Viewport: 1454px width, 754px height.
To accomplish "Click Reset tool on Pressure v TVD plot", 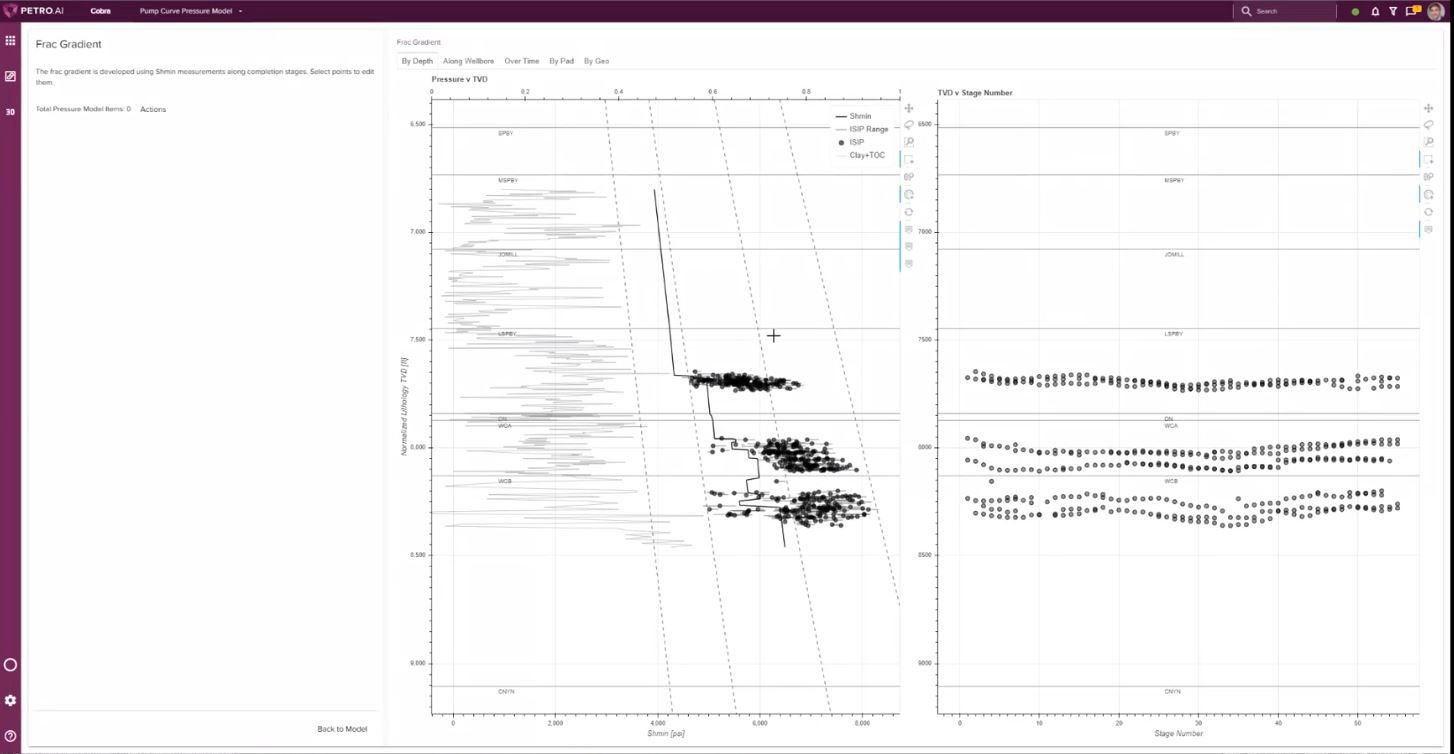I will coord(909,212).
